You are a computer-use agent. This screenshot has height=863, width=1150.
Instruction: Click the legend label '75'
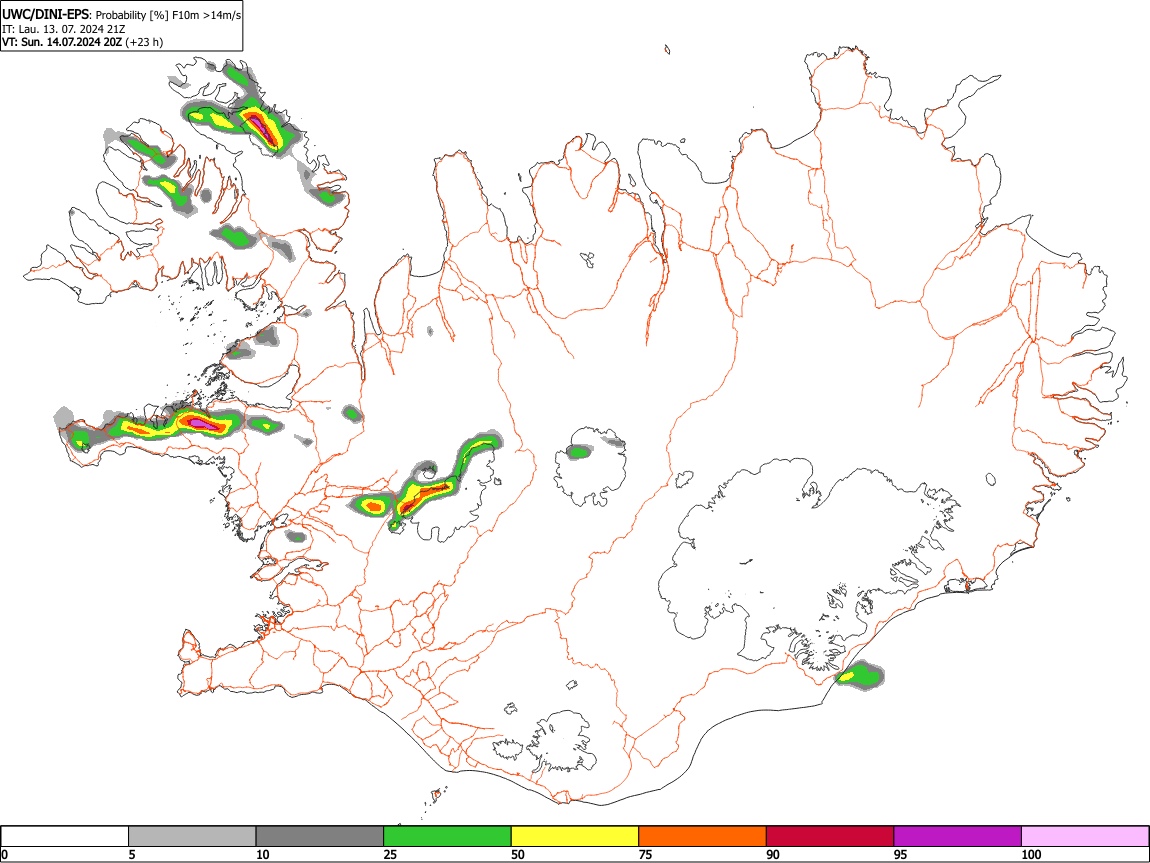coord(645,854)
